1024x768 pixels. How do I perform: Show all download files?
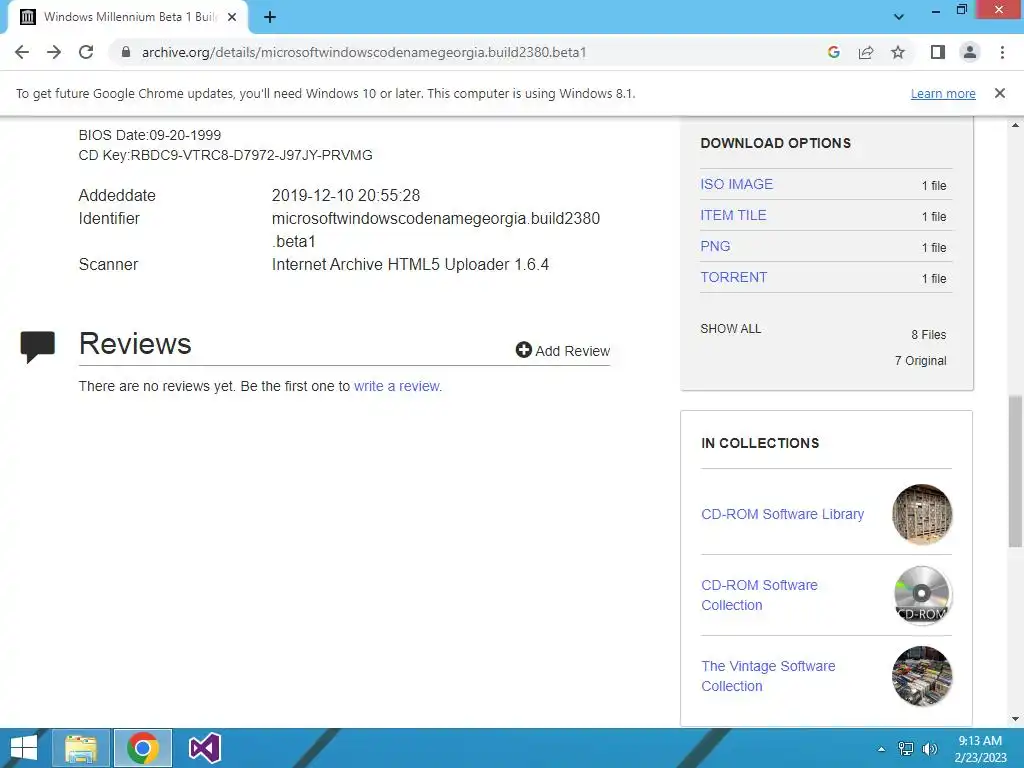coord(731,328)
